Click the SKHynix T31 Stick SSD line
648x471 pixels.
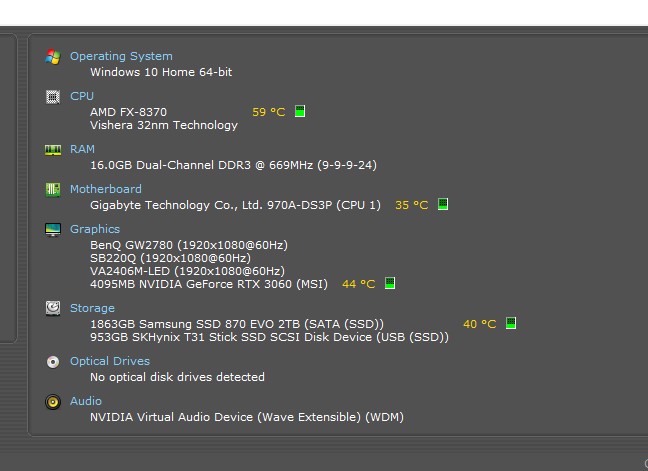[x=269, y=337]
